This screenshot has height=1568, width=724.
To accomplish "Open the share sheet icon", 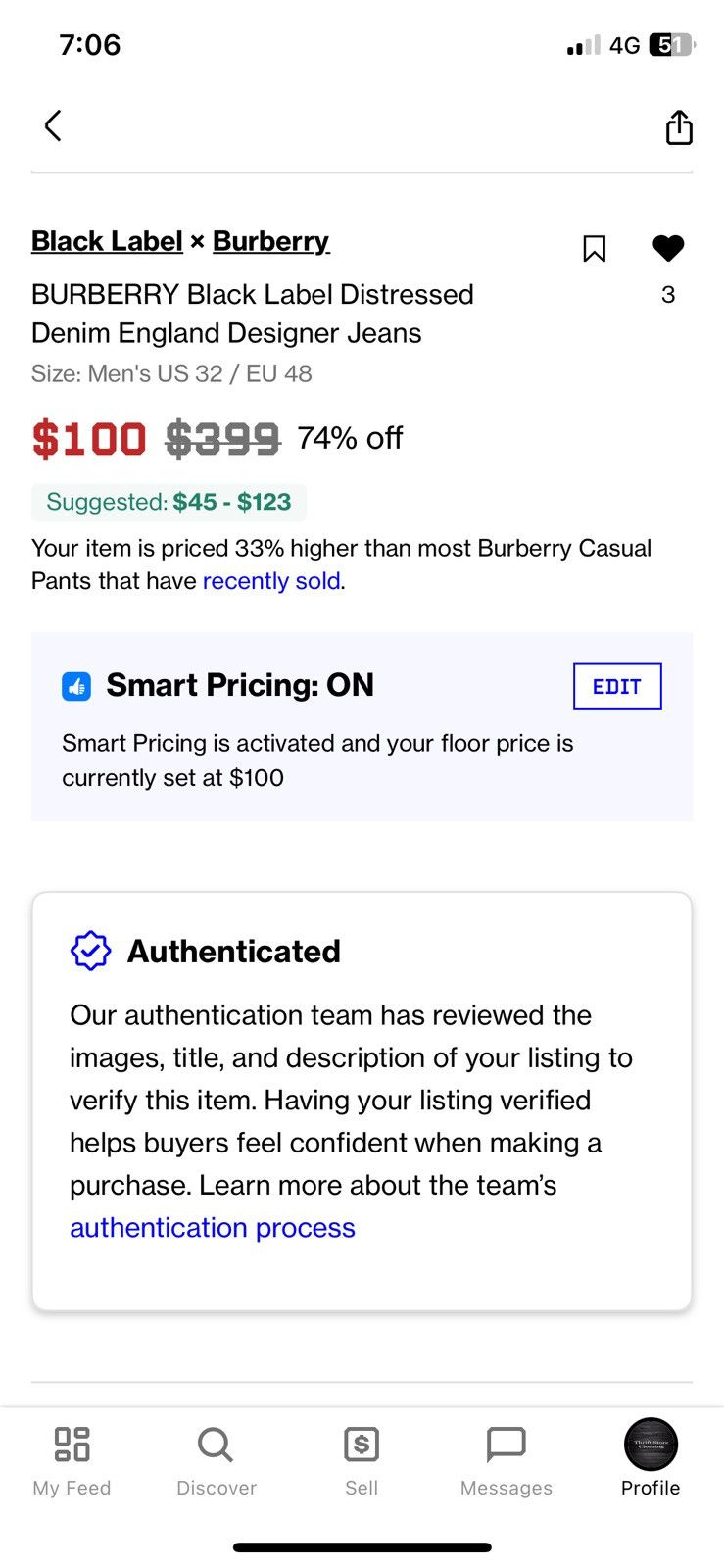I will pyautogui.click(x=679, y=126).
